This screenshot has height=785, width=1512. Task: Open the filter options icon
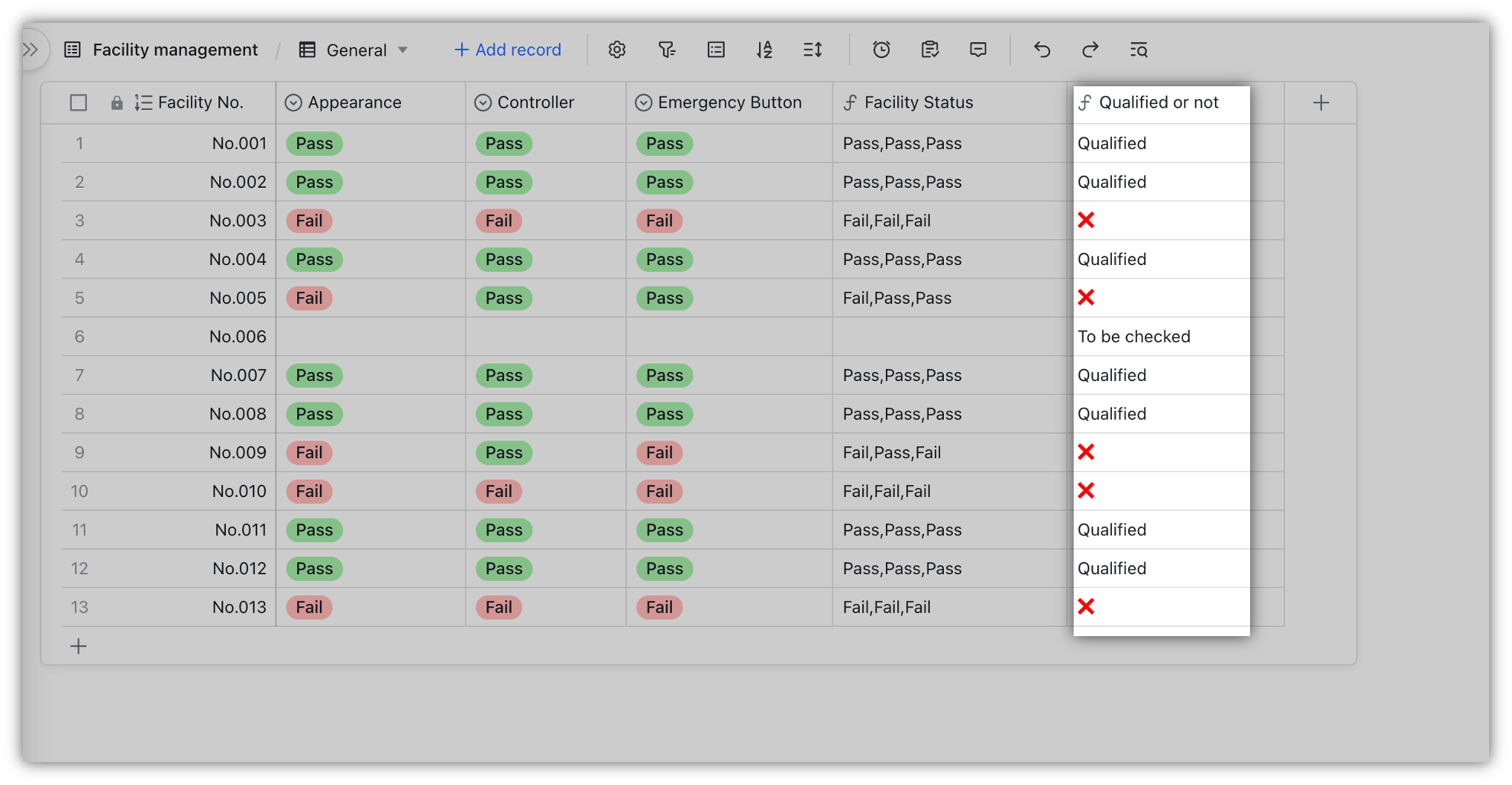pos(667,50)
